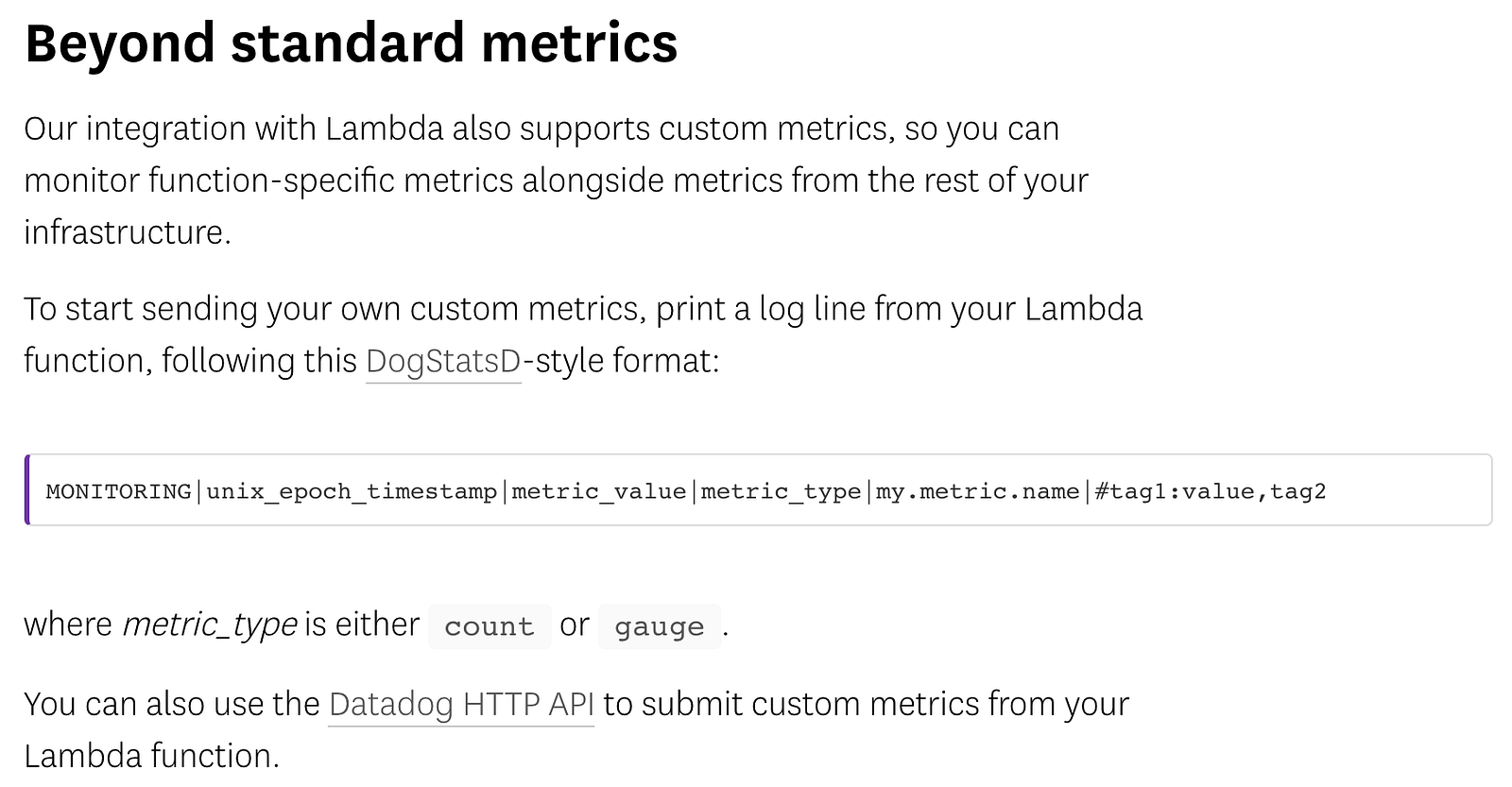Click metric_type inside the code block
1512x787 pixels.
tap(781, 491)
